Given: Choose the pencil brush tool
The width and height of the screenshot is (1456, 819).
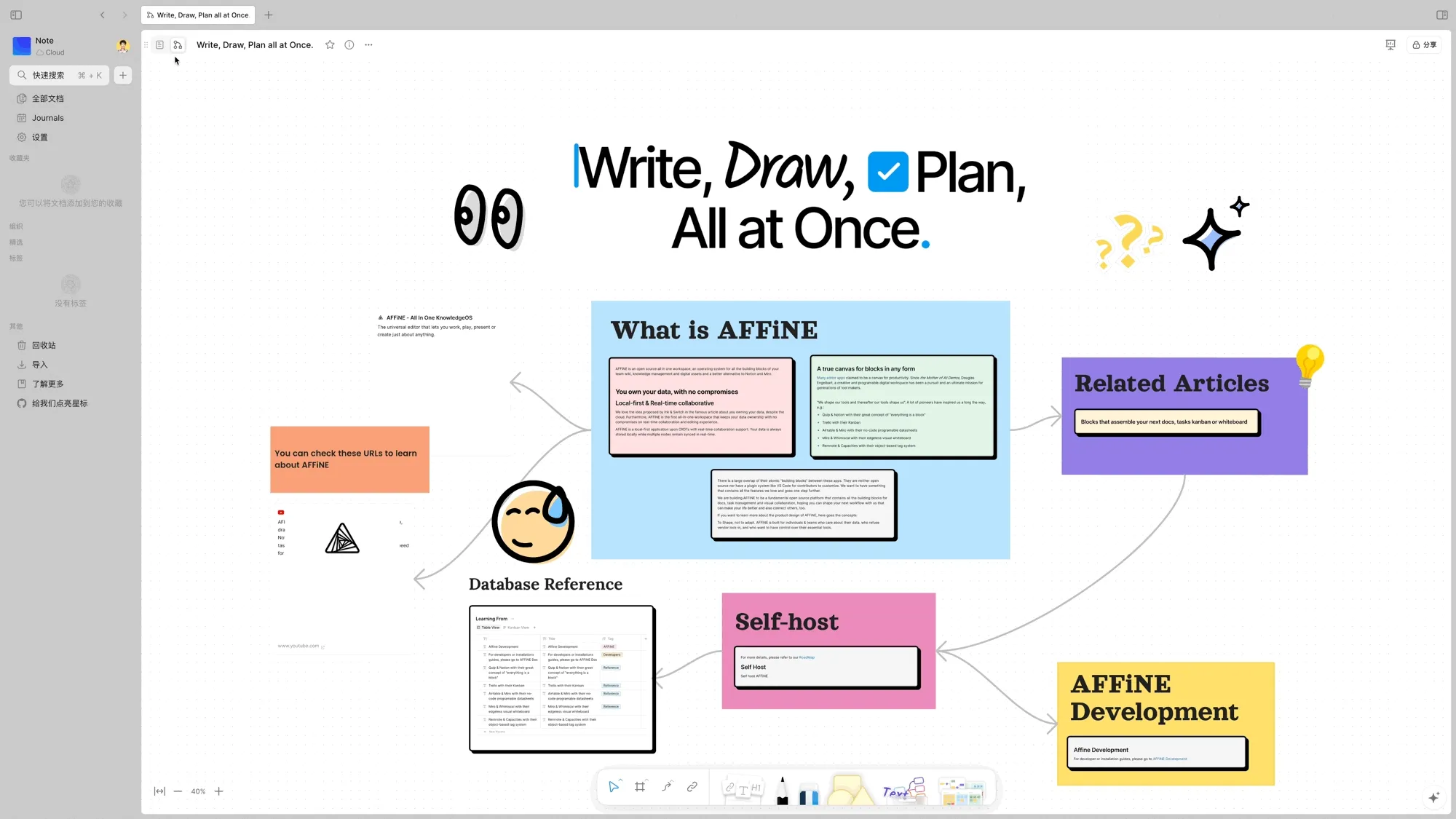Looking at the screenshot, I should click(783, 791).
